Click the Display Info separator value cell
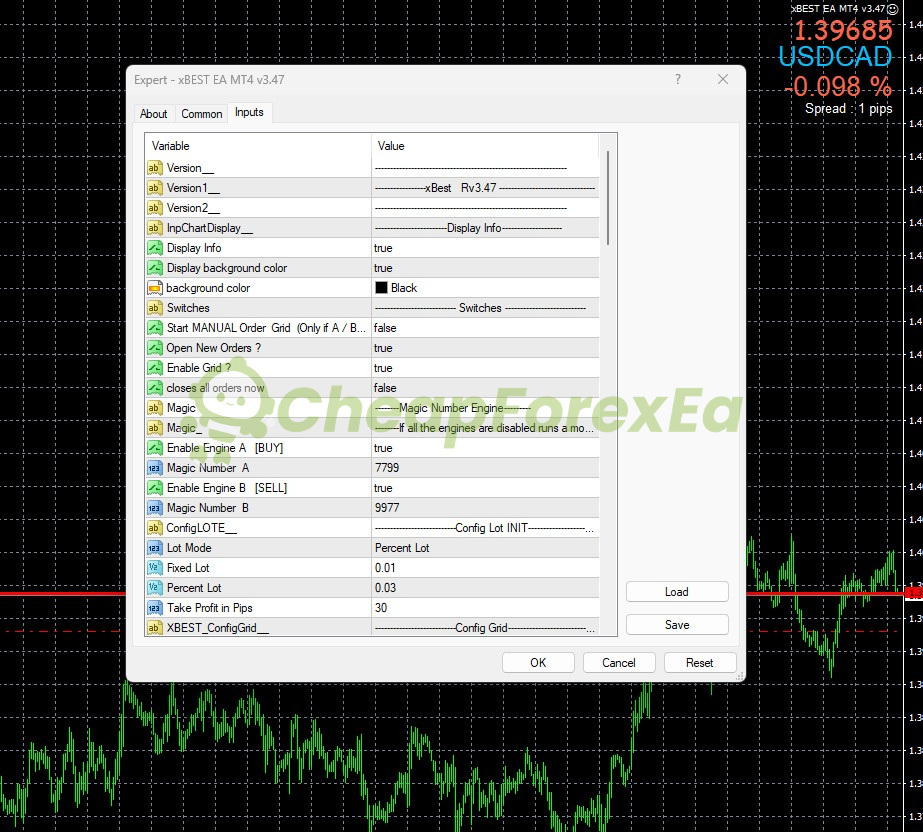923x832 pixels. click(x=485, y=228)
